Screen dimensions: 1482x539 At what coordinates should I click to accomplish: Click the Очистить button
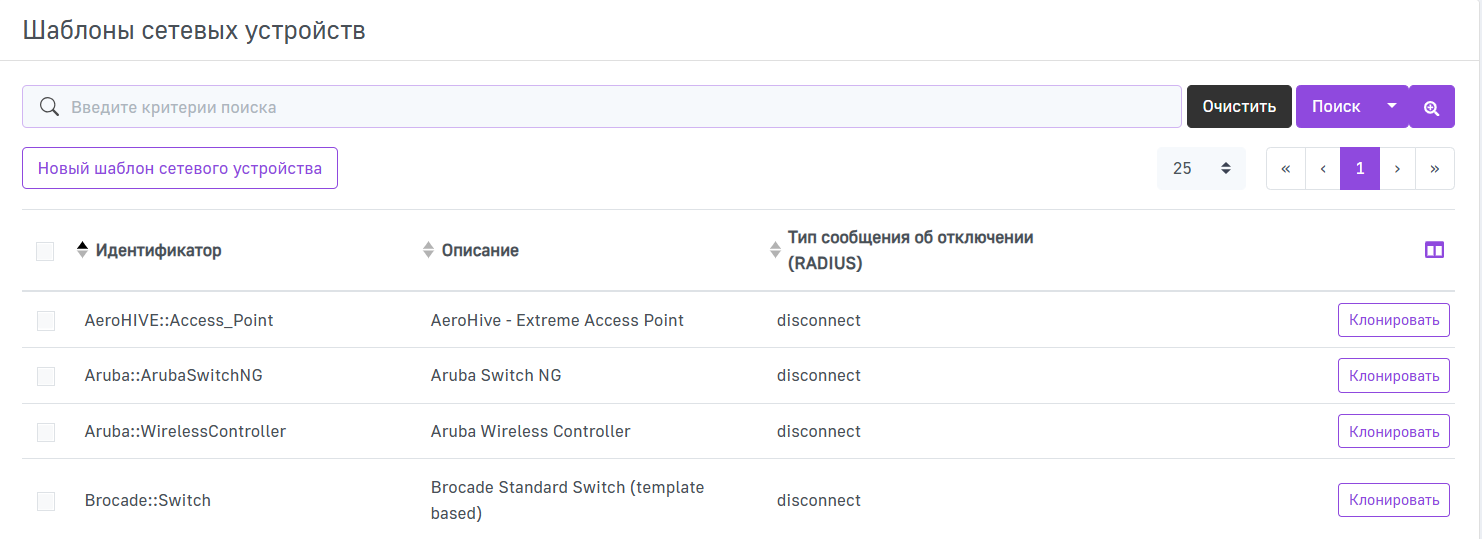tap(1239, 107)
